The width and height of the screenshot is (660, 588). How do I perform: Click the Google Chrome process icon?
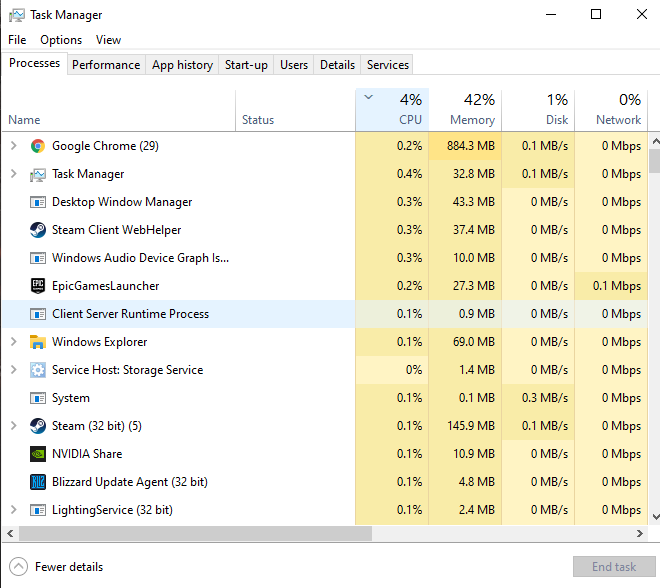click(x=38, y=146)
